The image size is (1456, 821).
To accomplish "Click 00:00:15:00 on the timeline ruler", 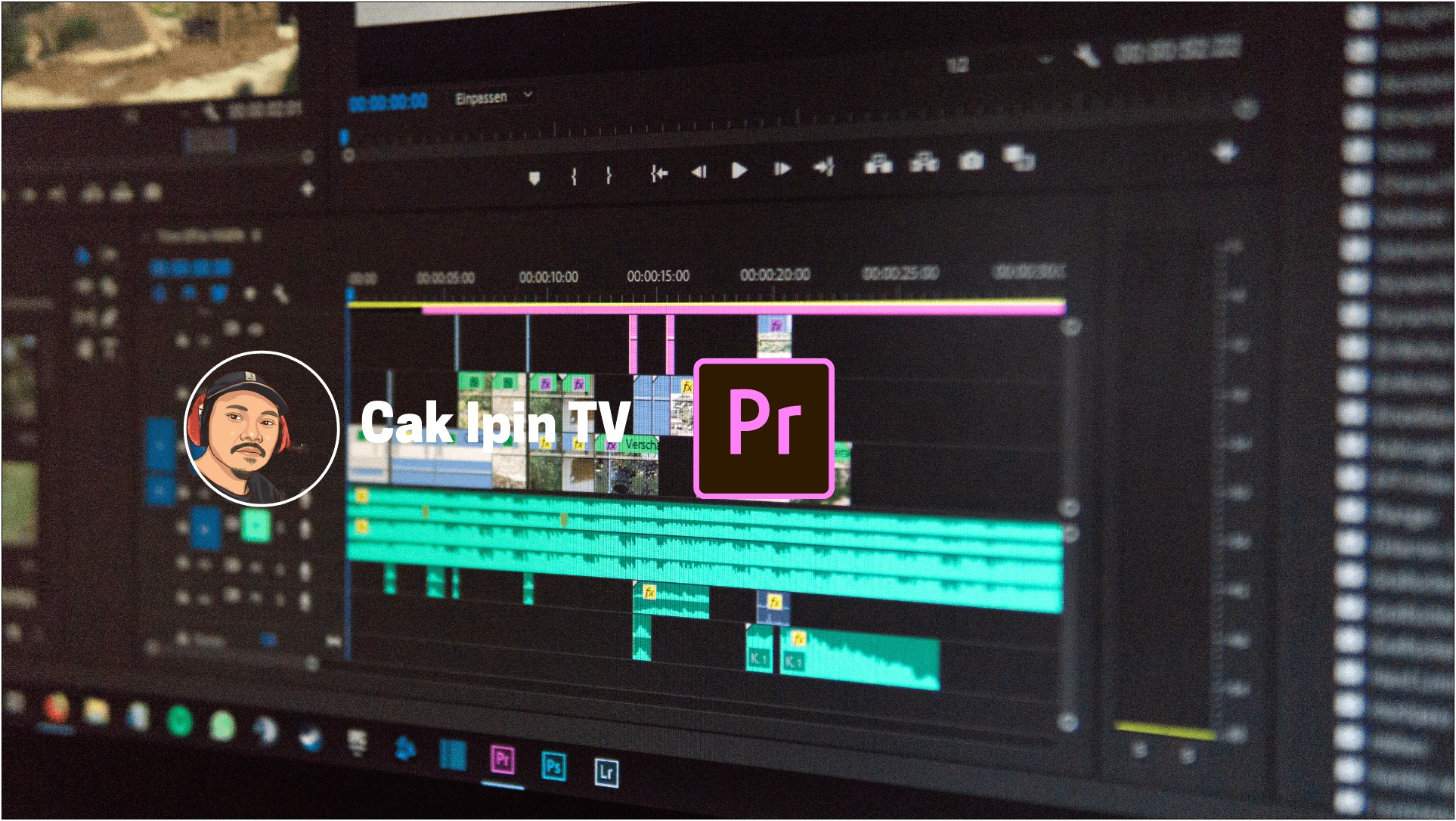I will click(x=658, y=276).
